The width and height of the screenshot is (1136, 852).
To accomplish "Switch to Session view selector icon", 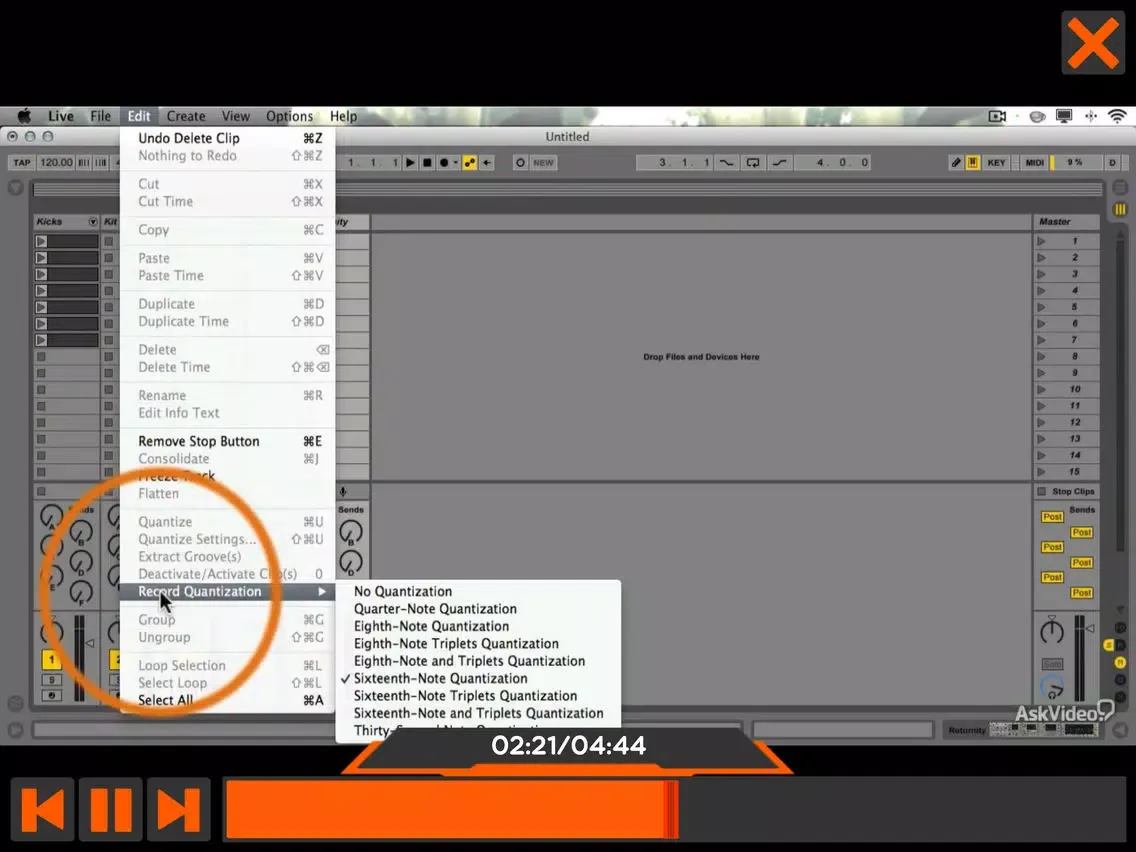I will 1120,209.
